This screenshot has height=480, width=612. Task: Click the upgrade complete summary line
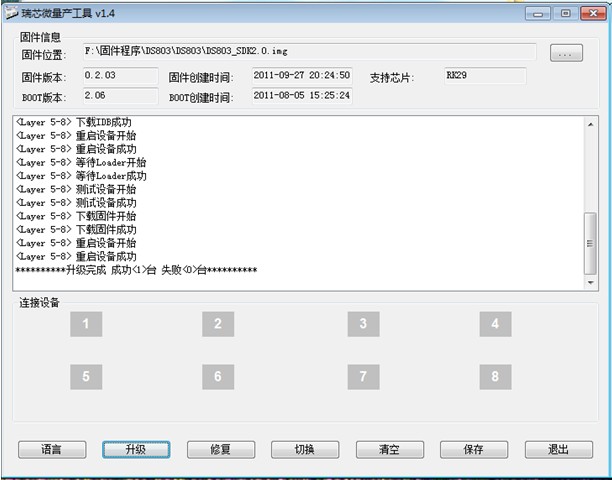136,270
